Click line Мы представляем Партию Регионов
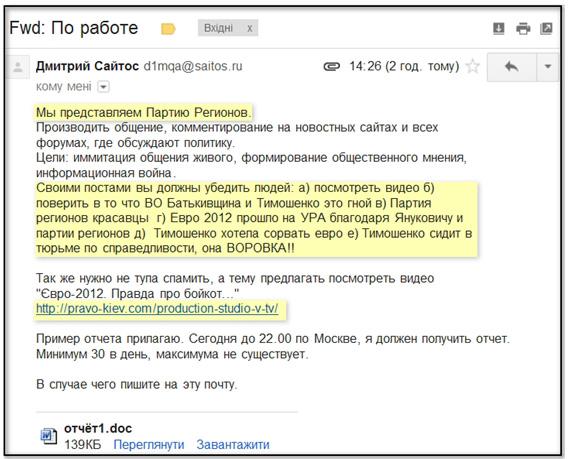Image resolution: width=568 pixels, height=459 pixels. (143, 113)
